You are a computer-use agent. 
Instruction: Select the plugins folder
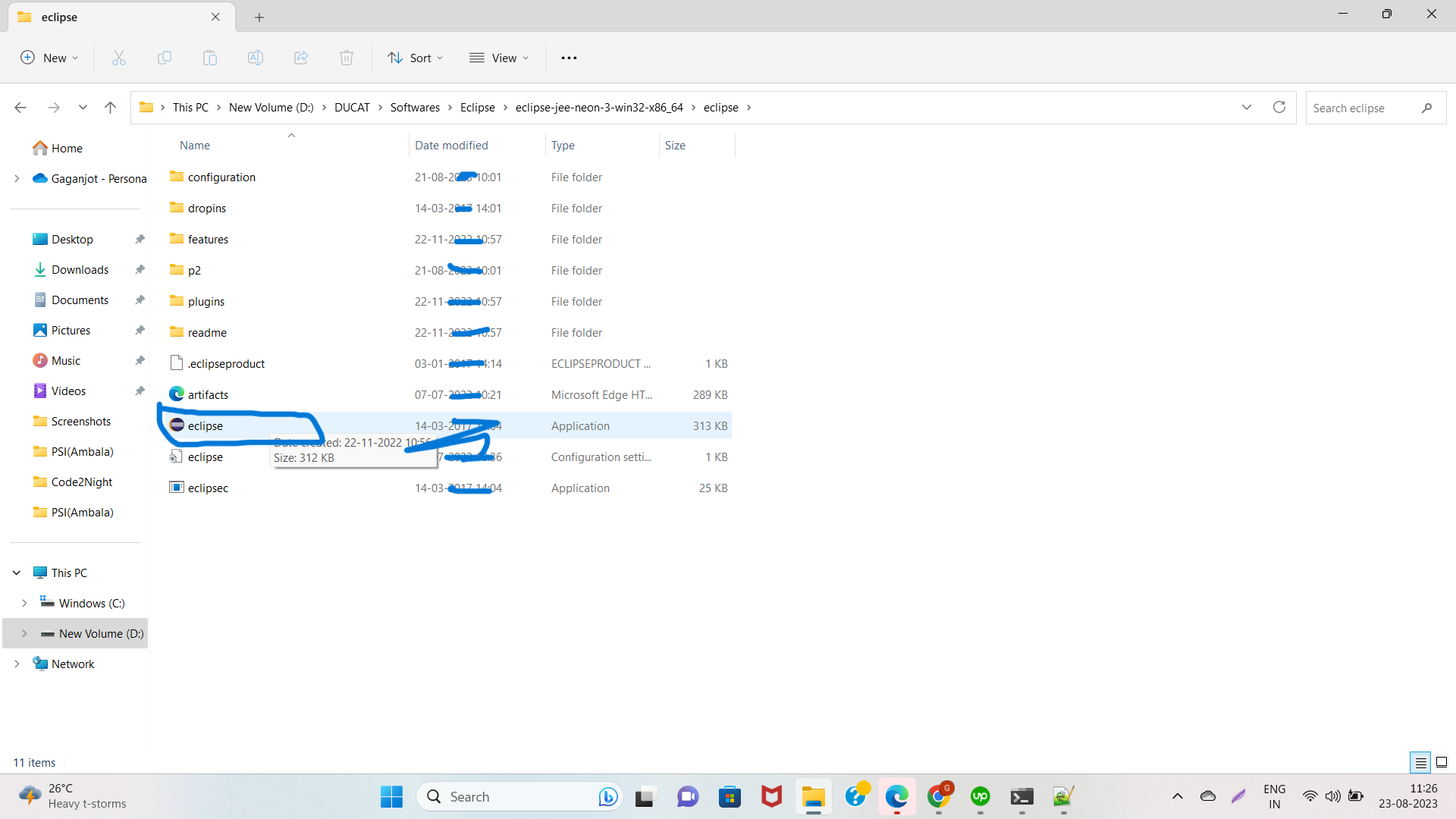447,302
